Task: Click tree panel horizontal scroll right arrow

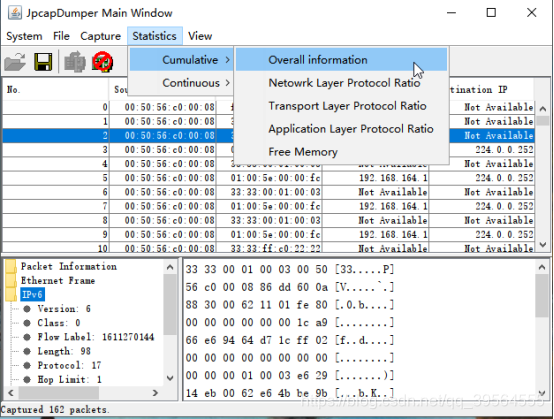Action: coord(155,393)
